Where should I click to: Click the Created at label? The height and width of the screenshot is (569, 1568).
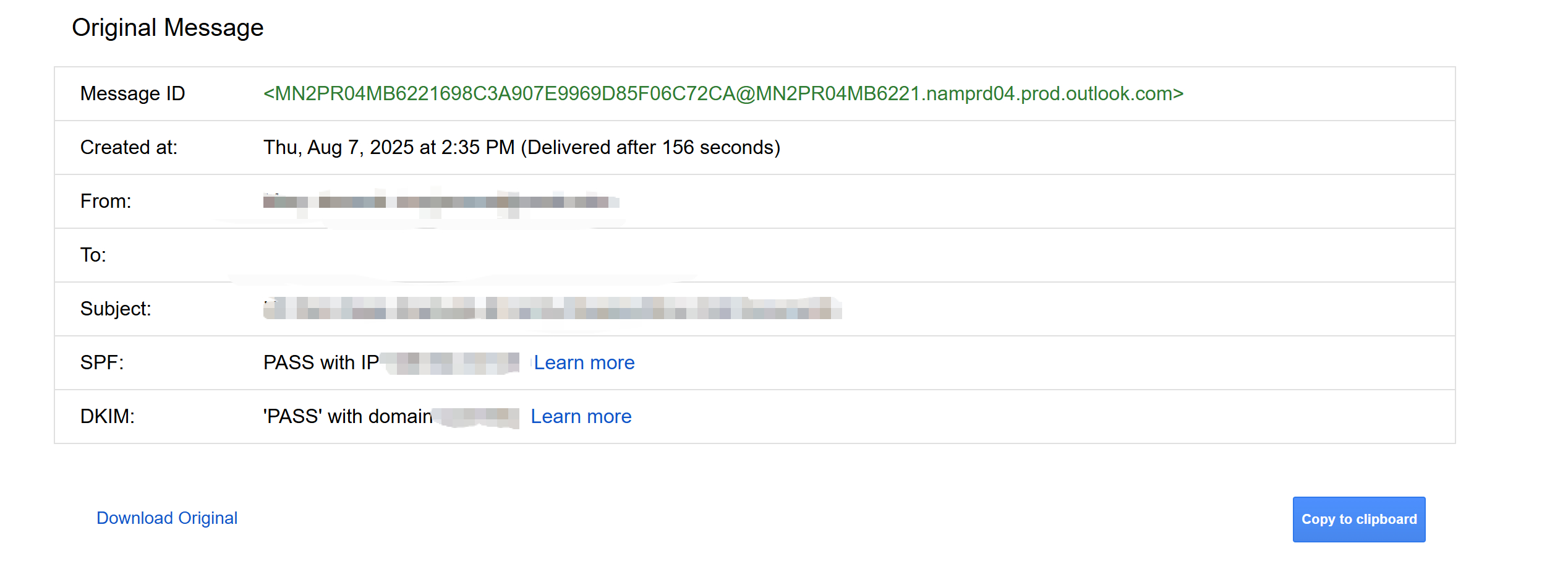tap(129, 147)
